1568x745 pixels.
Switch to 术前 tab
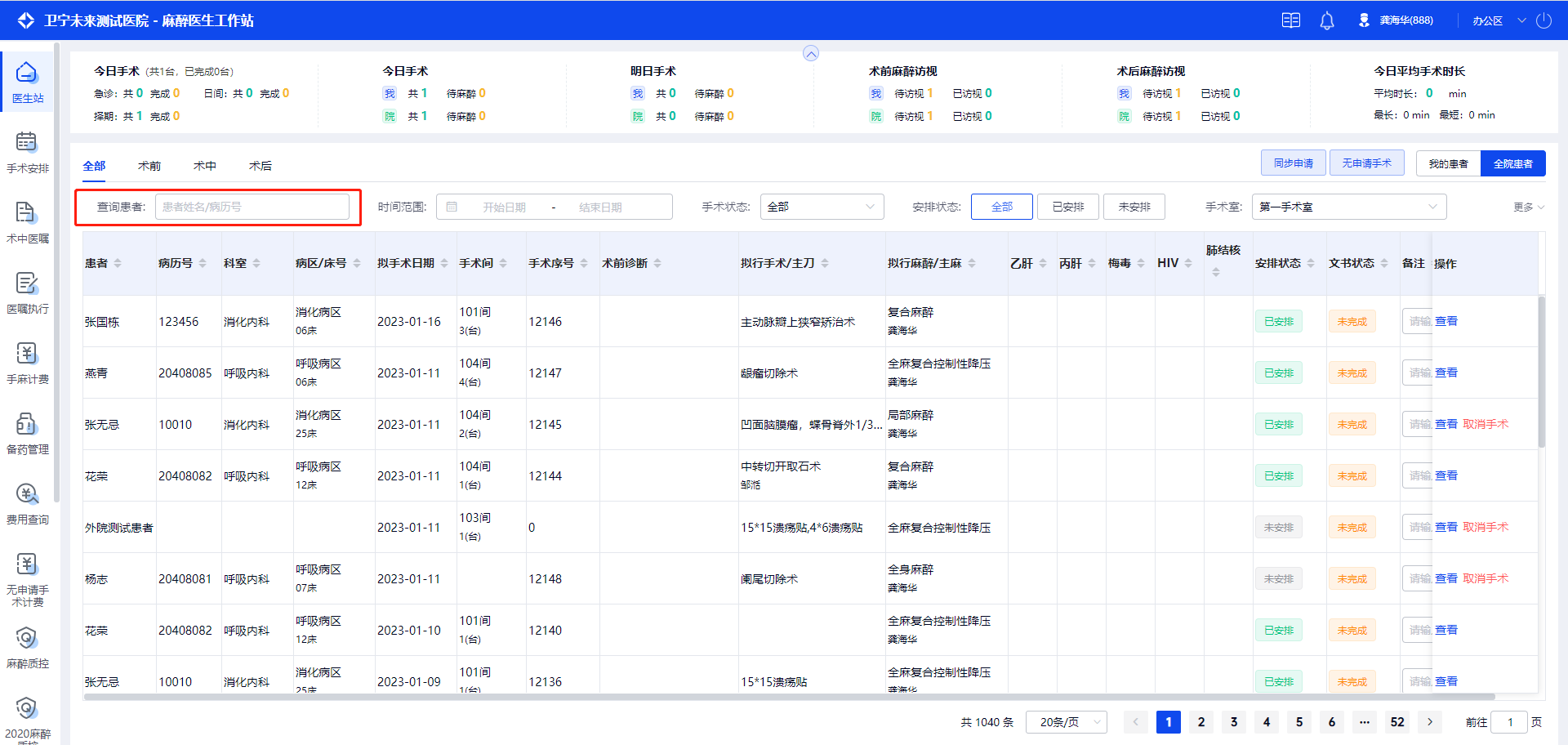(x=149, y=166)
